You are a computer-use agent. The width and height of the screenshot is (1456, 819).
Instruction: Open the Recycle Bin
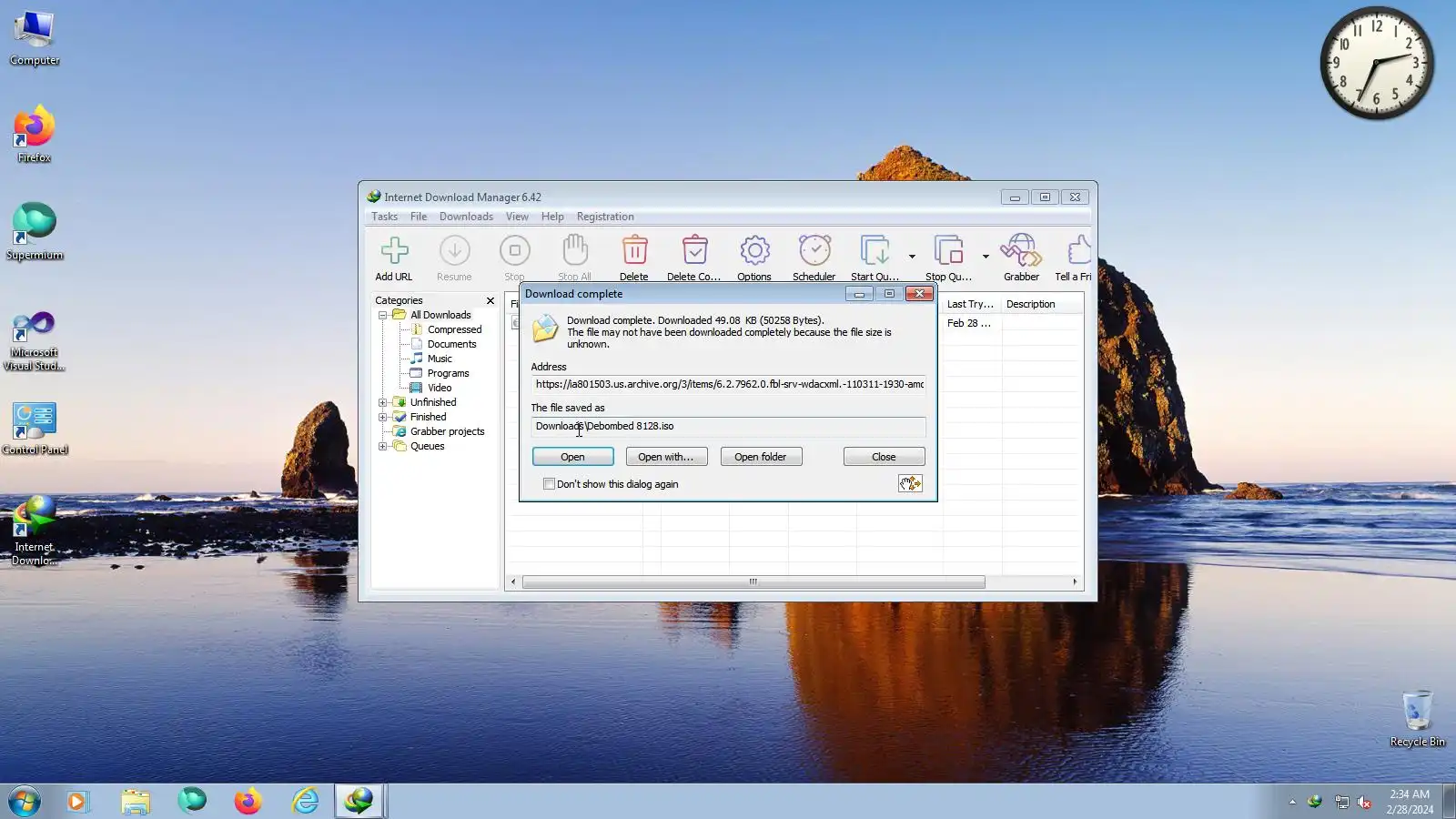1417,719
